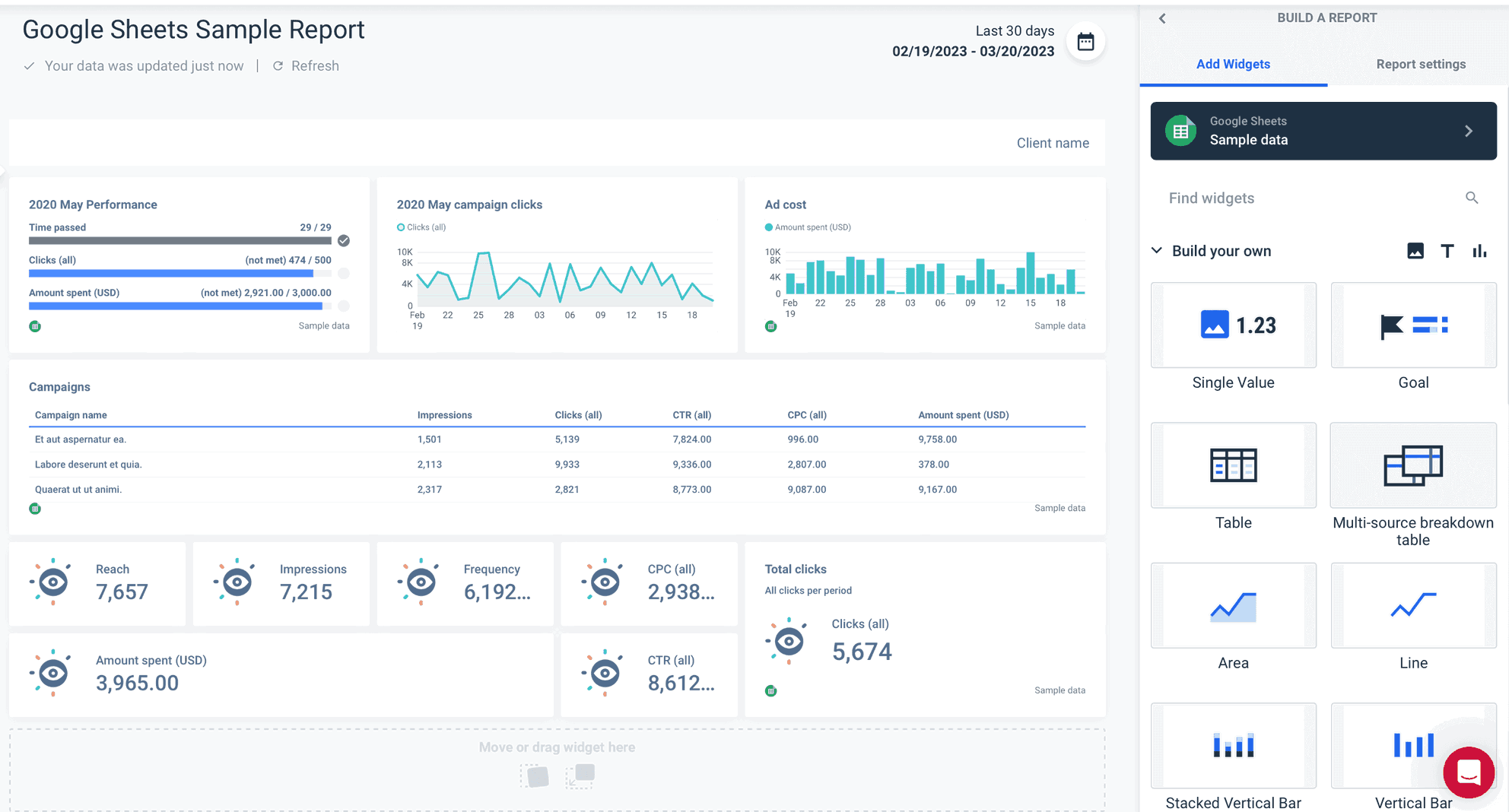Screen dimensions: 1509x812
Task: Add the Multi-source breakdown table widget
Action: point(1412,465)
